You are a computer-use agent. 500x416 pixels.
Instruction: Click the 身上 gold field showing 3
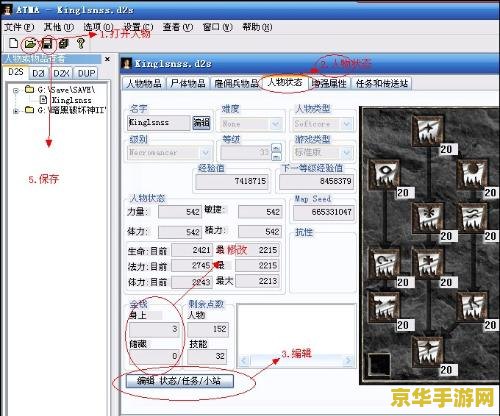click(x=155, y=330)
